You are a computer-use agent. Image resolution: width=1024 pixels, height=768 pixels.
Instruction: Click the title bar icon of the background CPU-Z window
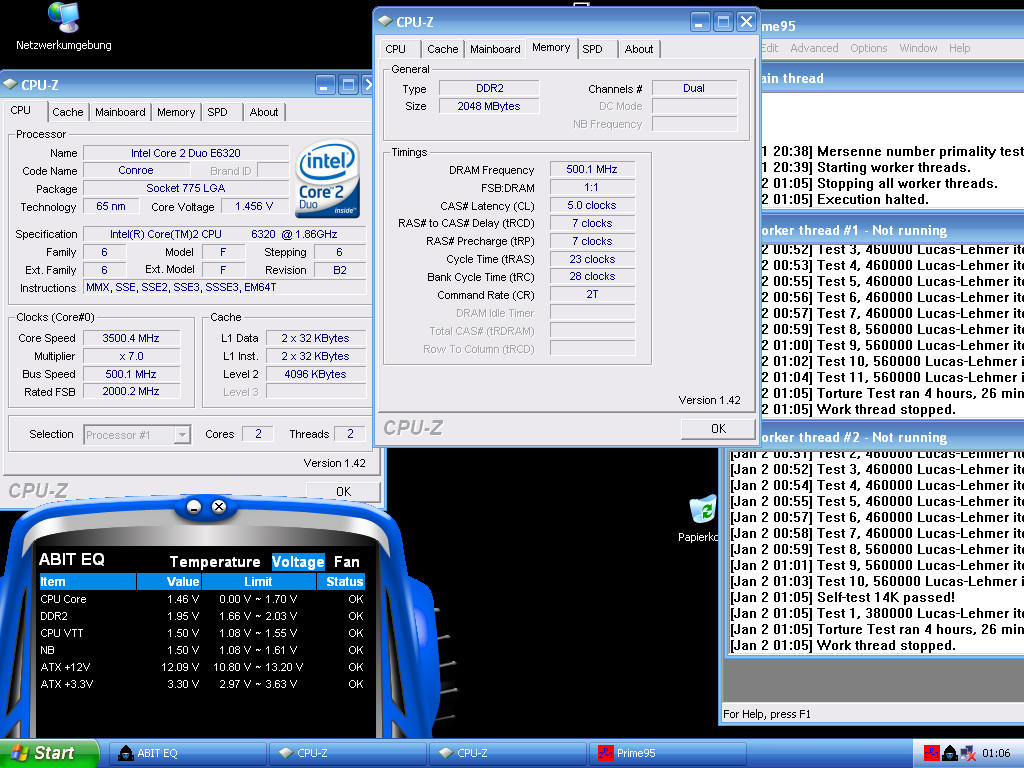[10, 84]
